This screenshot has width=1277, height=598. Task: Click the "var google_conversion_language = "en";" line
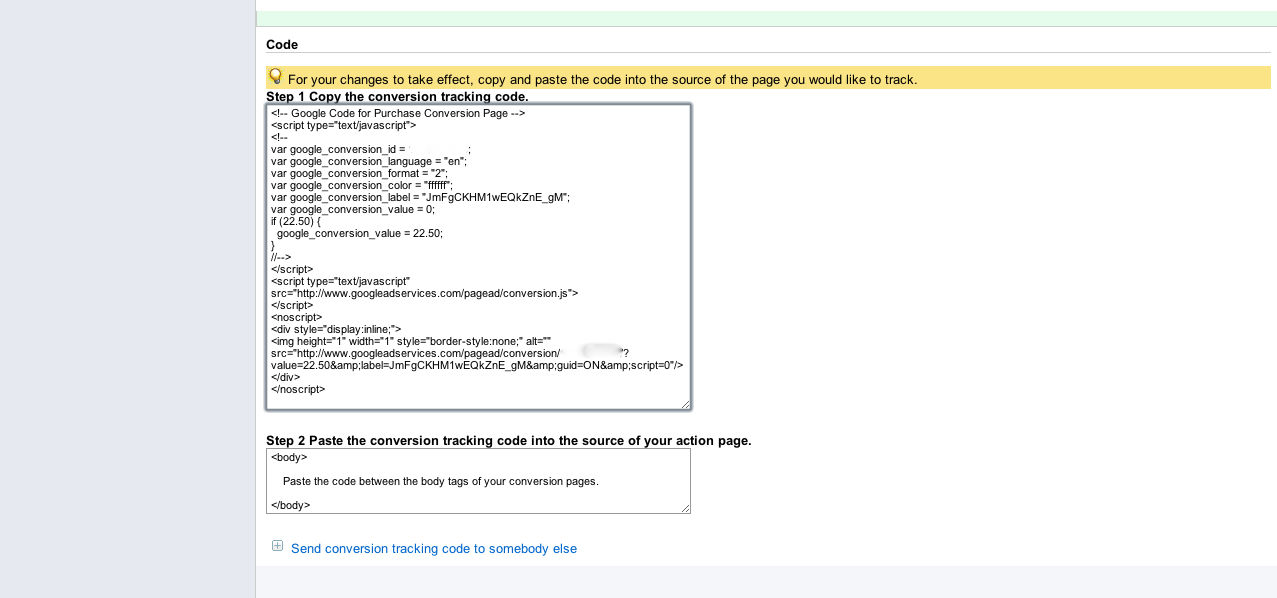pyautogui.click(x=369, y=161)
